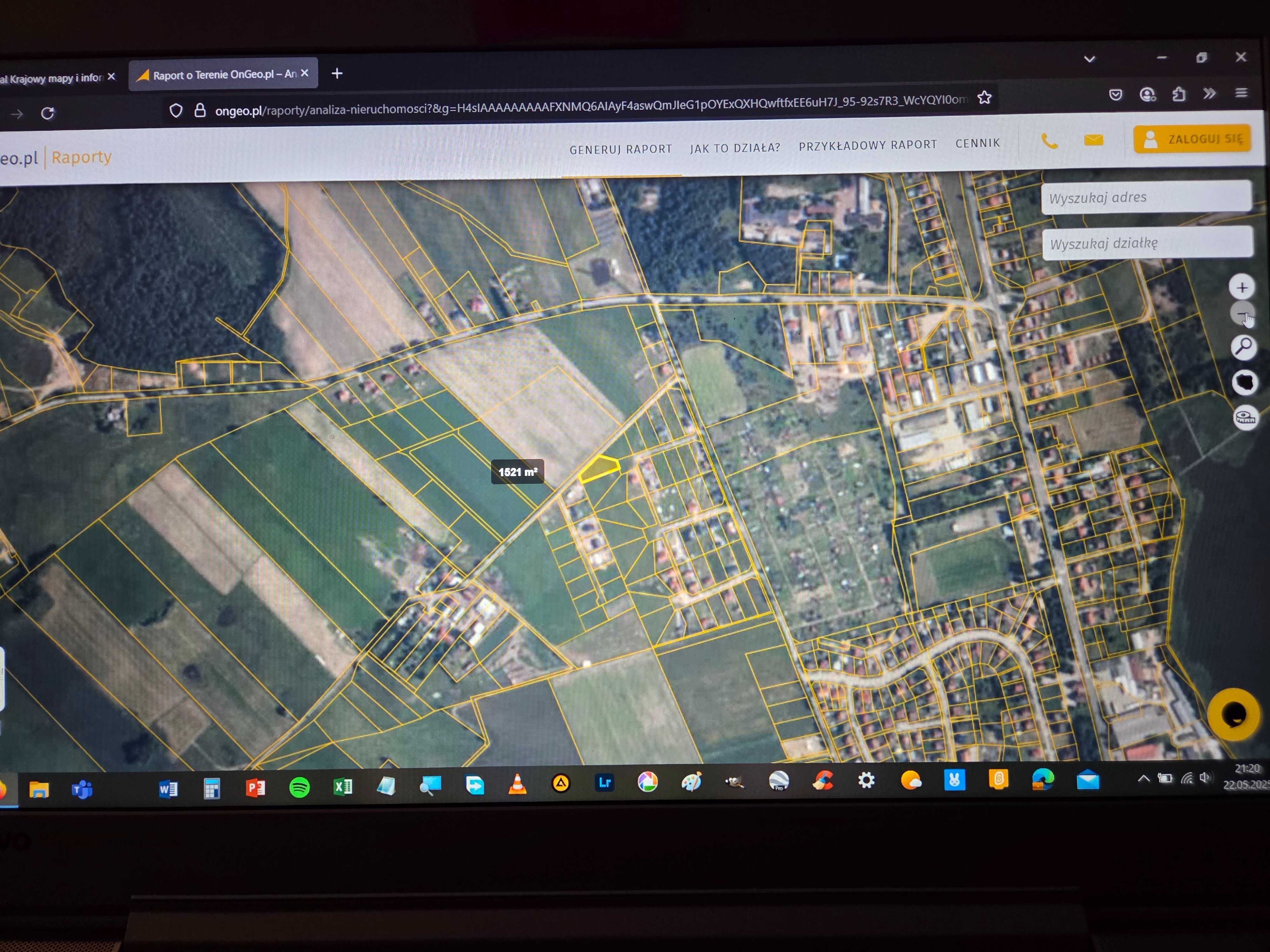Open Firefox account icon
The height and width of the screenshot is (952, 1270).
pyautogui.click(x=1147, y=94)
